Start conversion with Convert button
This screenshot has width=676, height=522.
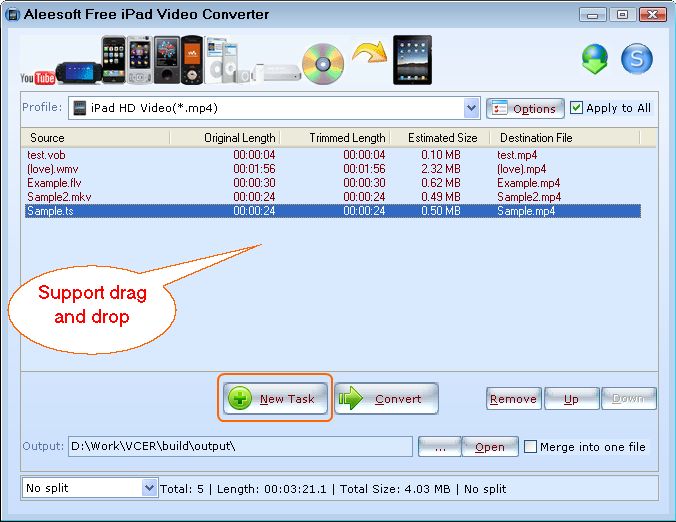coord(386,398)
